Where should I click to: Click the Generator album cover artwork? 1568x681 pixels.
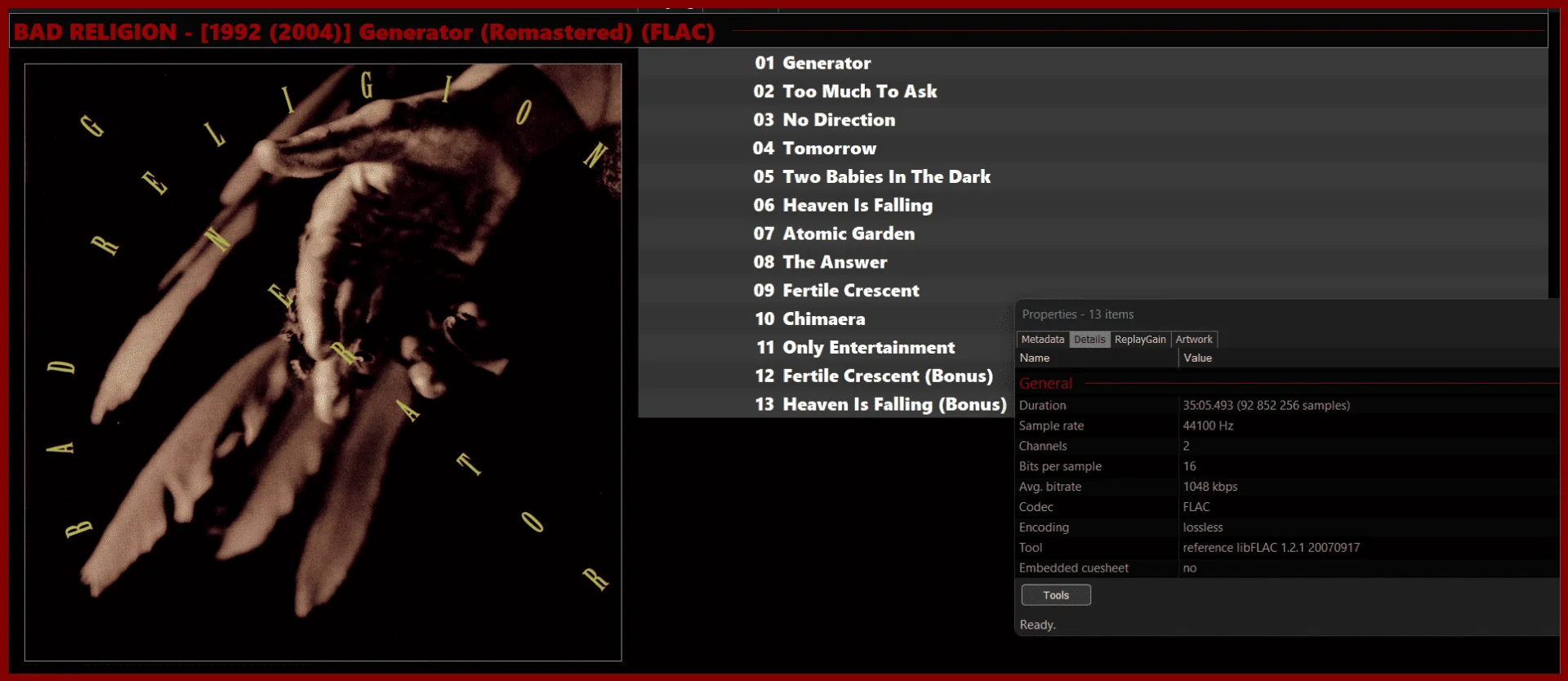(x=323, y=363)
